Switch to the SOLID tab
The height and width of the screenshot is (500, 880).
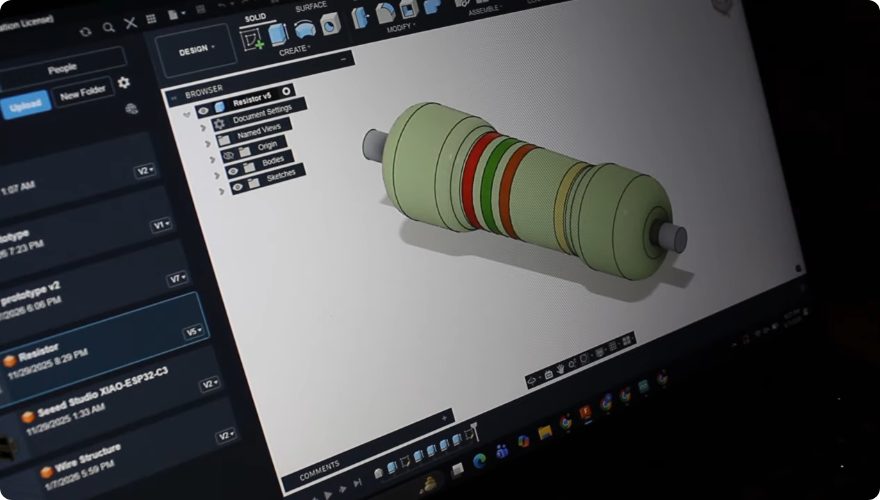tap(255, 17)
